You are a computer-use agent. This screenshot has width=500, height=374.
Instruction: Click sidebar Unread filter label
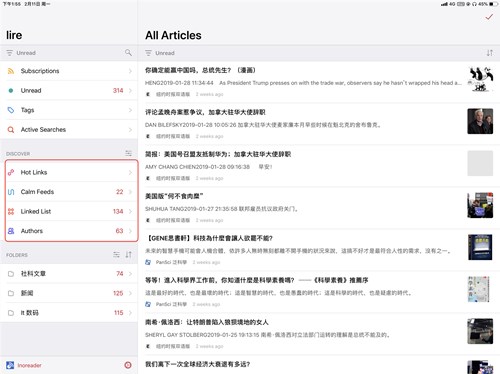pos(26,53)
